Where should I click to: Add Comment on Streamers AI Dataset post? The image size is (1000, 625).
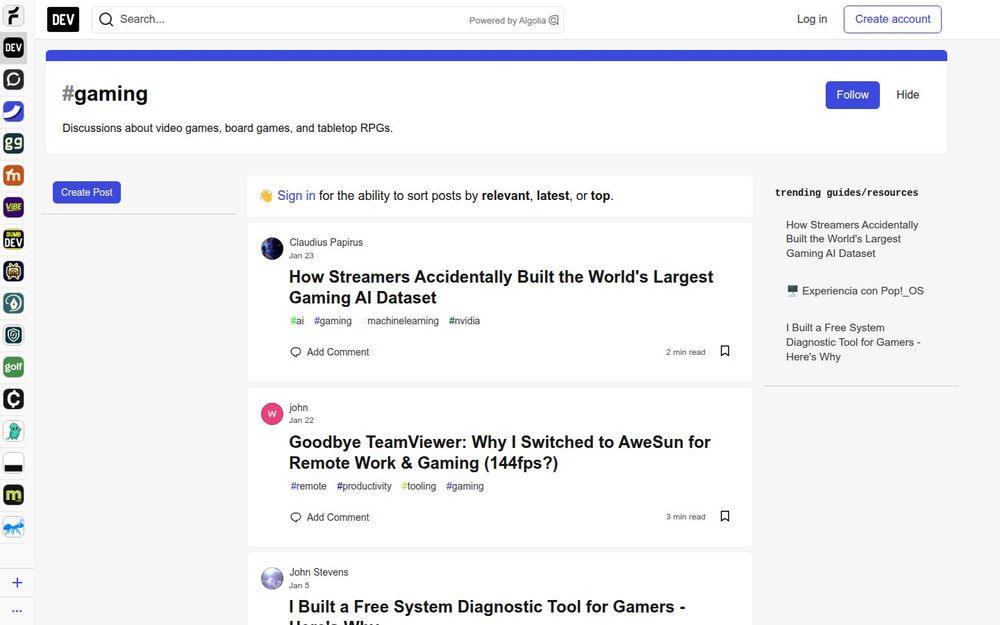[x=330, y=352]
